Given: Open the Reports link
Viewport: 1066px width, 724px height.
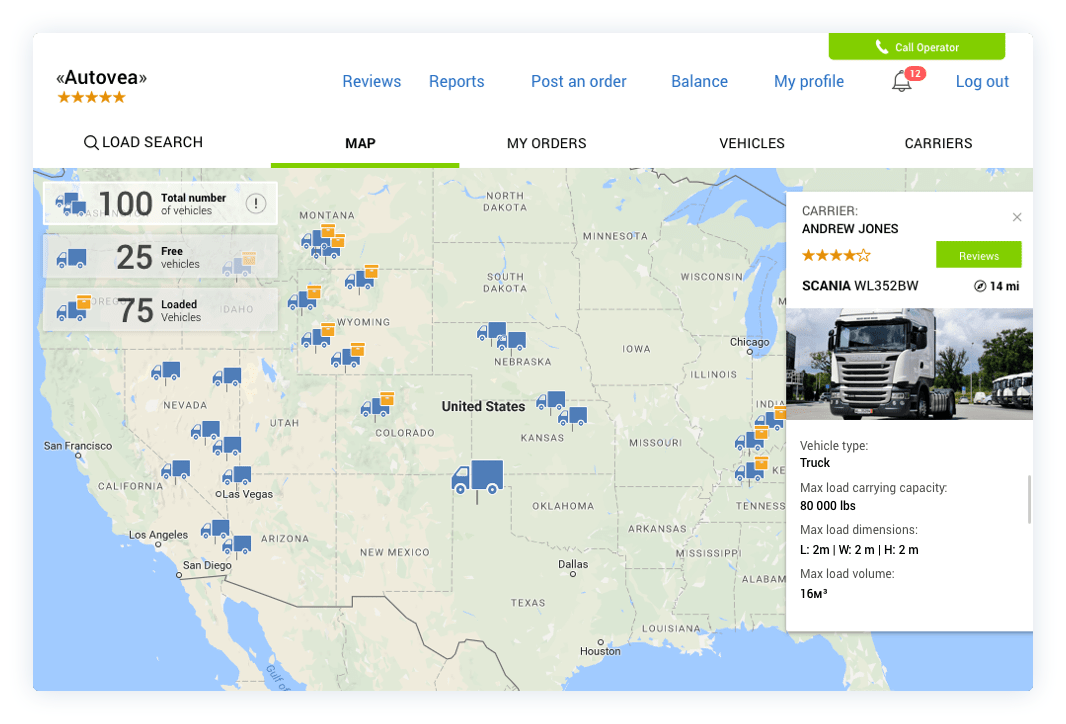Looking at the screenshot, I should (x=457, y=82).
